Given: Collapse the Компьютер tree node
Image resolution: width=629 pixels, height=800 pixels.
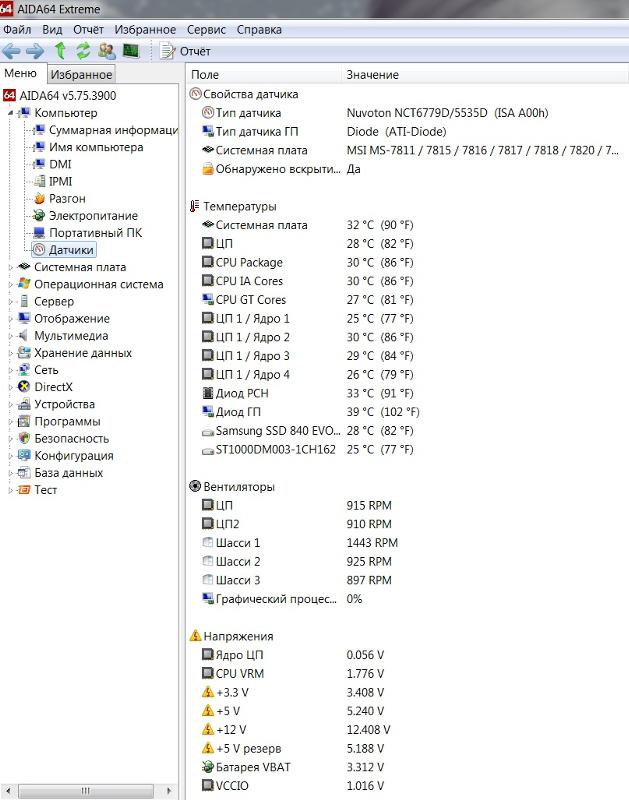Looking at the screenshot, I should tap(10, 113).
